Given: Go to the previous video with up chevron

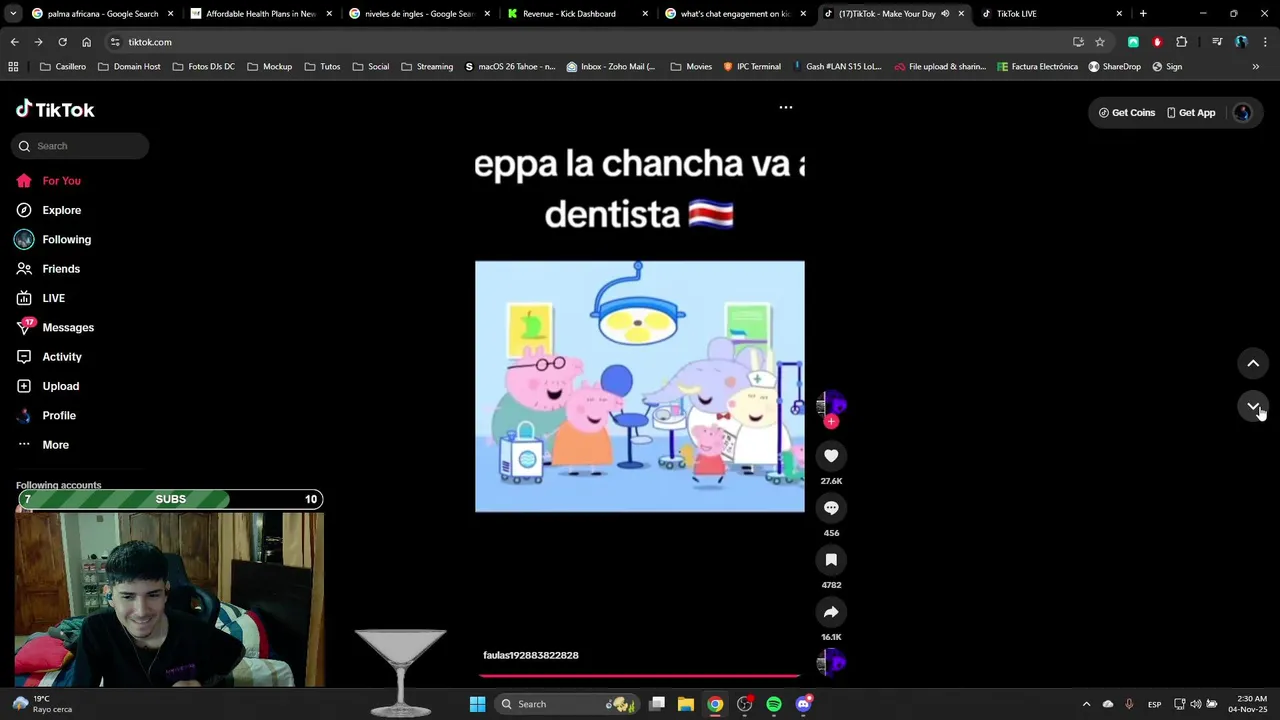Looking at the screenshot, I should 1253,363.
